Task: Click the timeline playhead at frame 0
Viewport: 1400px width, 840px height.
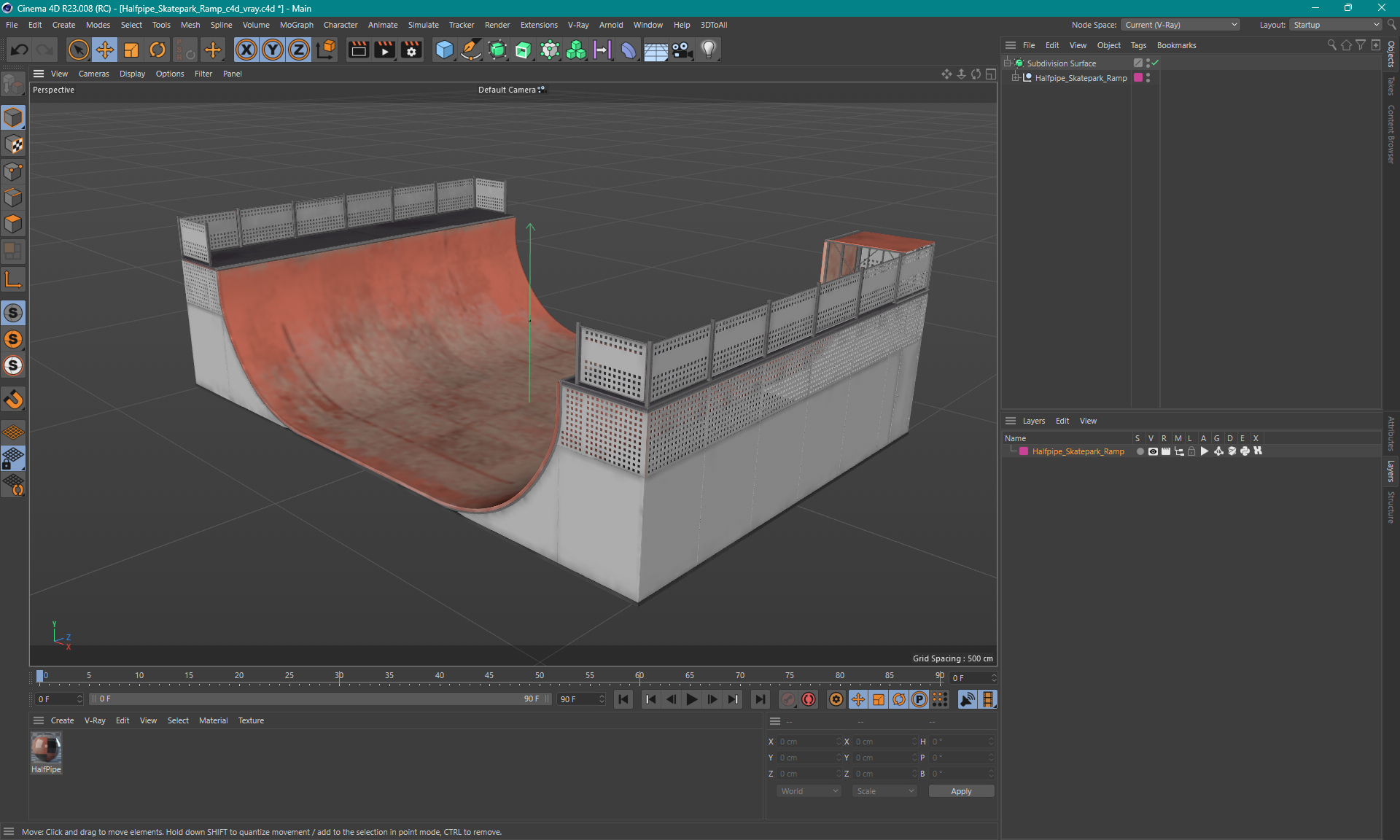Action: click(x=39, y=677)
